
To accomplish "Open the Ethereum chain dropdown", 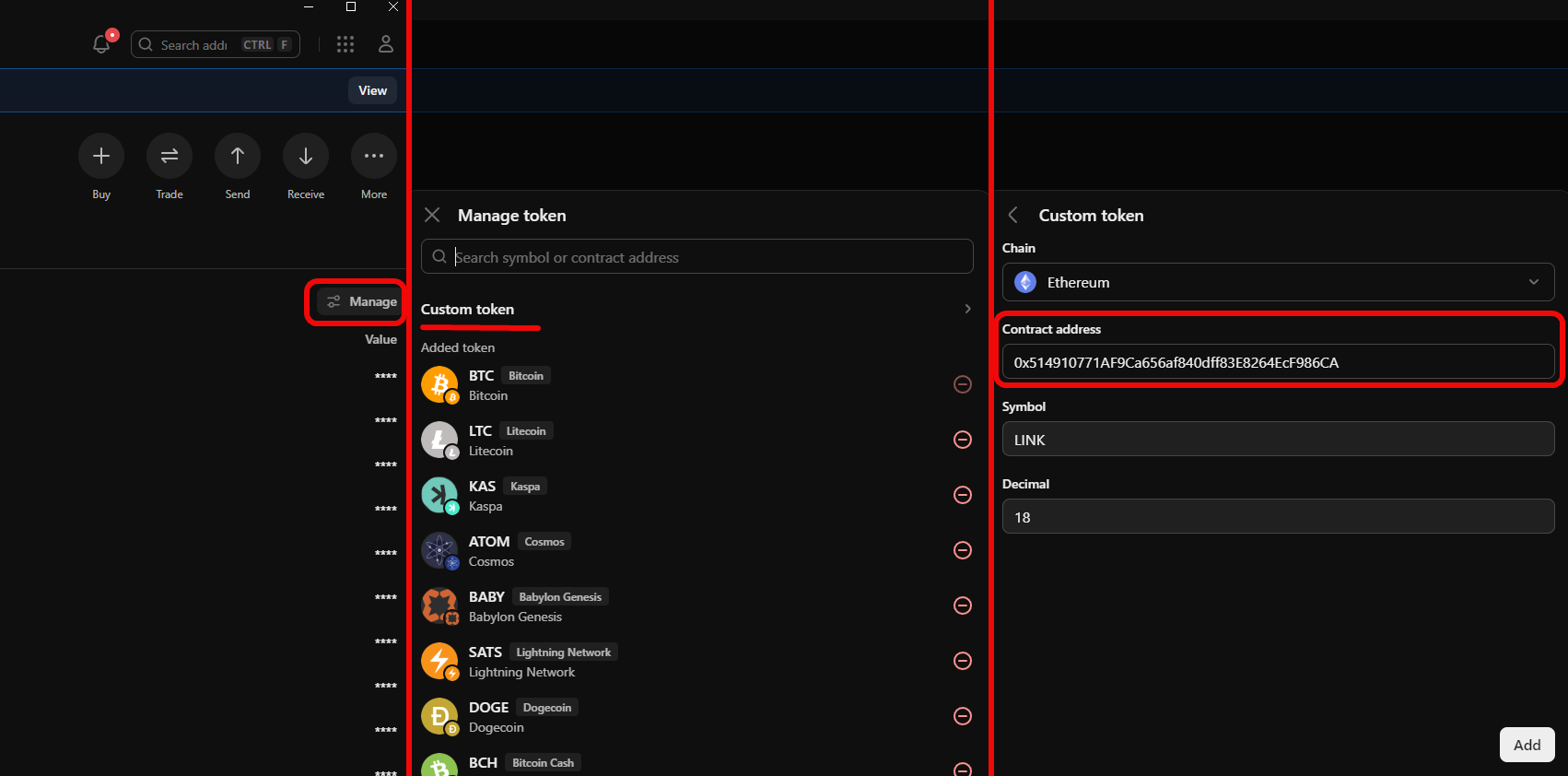I will (1278, 282).
